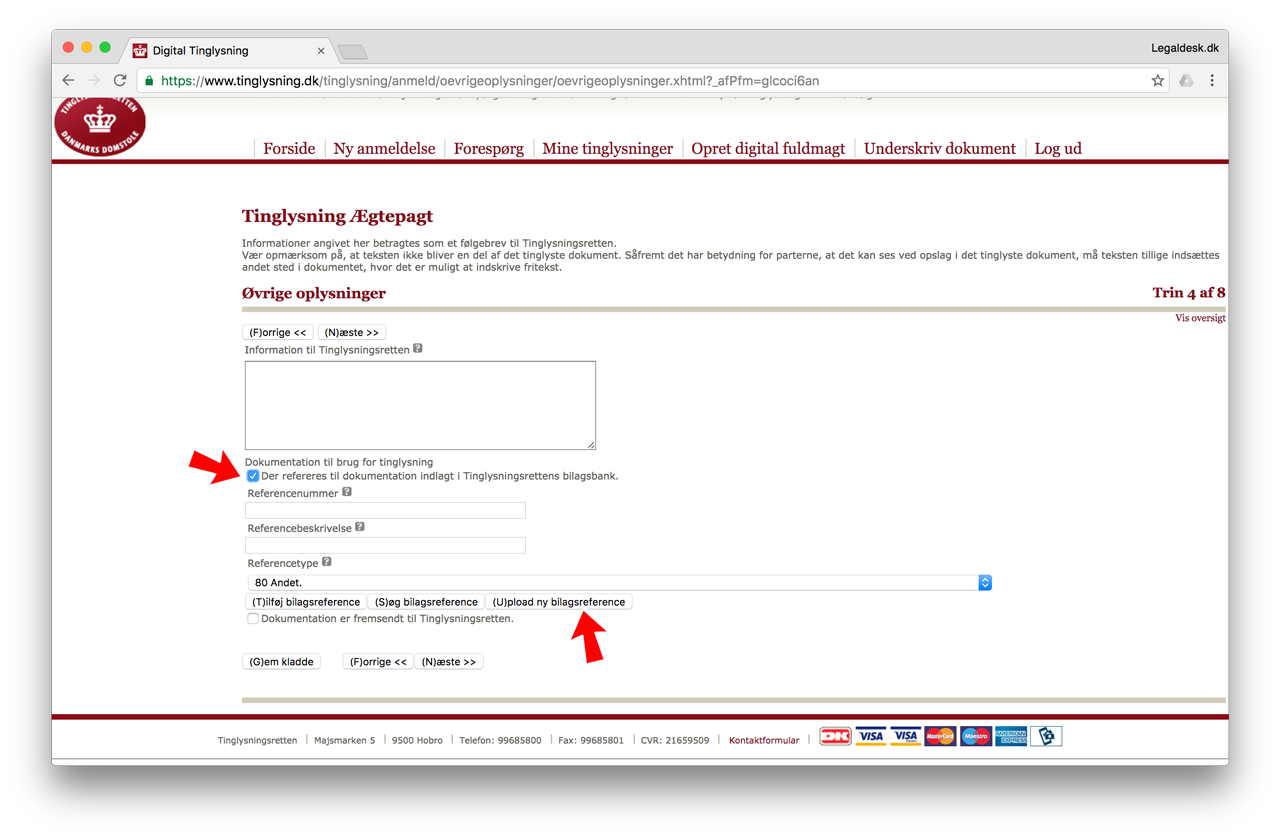Click the Maestro logo in footer
Screen dimensions: 1280x839
[975, 737]
